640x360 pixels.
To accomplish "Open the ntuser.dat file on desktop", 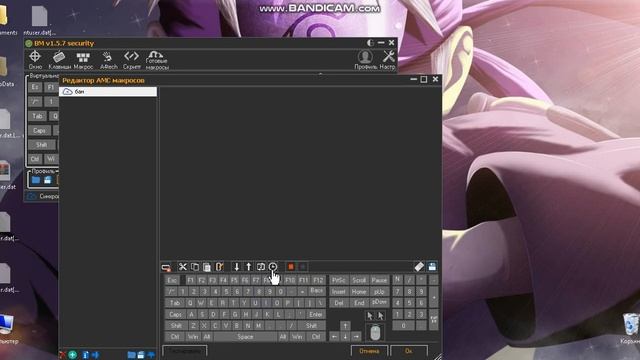I will pyautogui.click(x=40, y=20).
